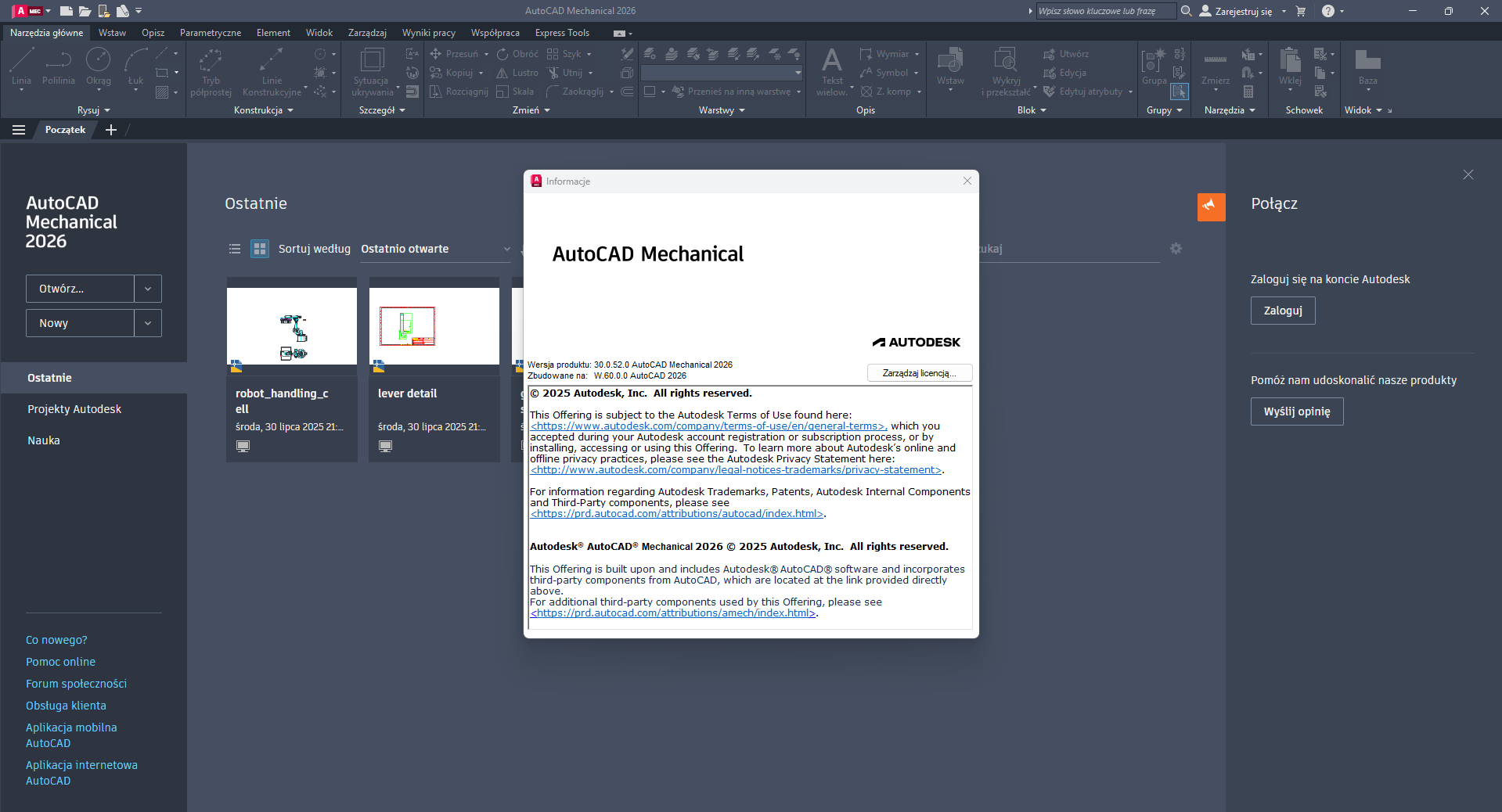Click the Rozciągnij stretch tool
The height and width of the screenshot is (812, 1502).
459,92
